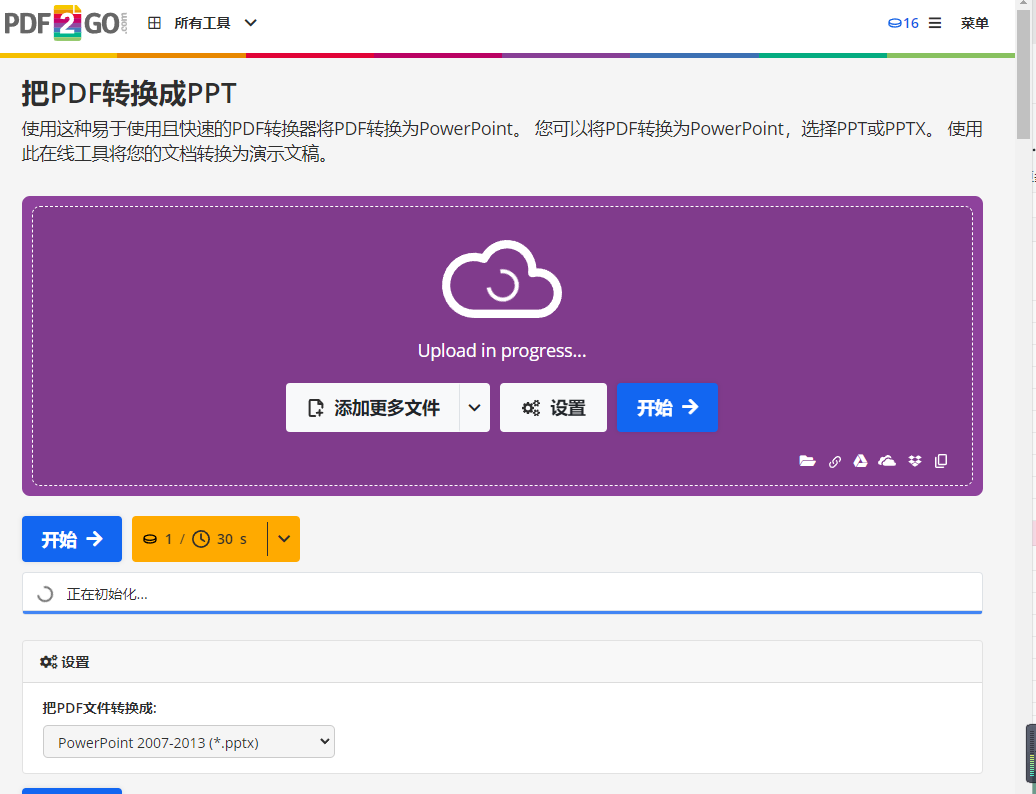Click the blue 开始 button below upload box
This screenshot has width=1036, height=794.
[x=72, y=539]
